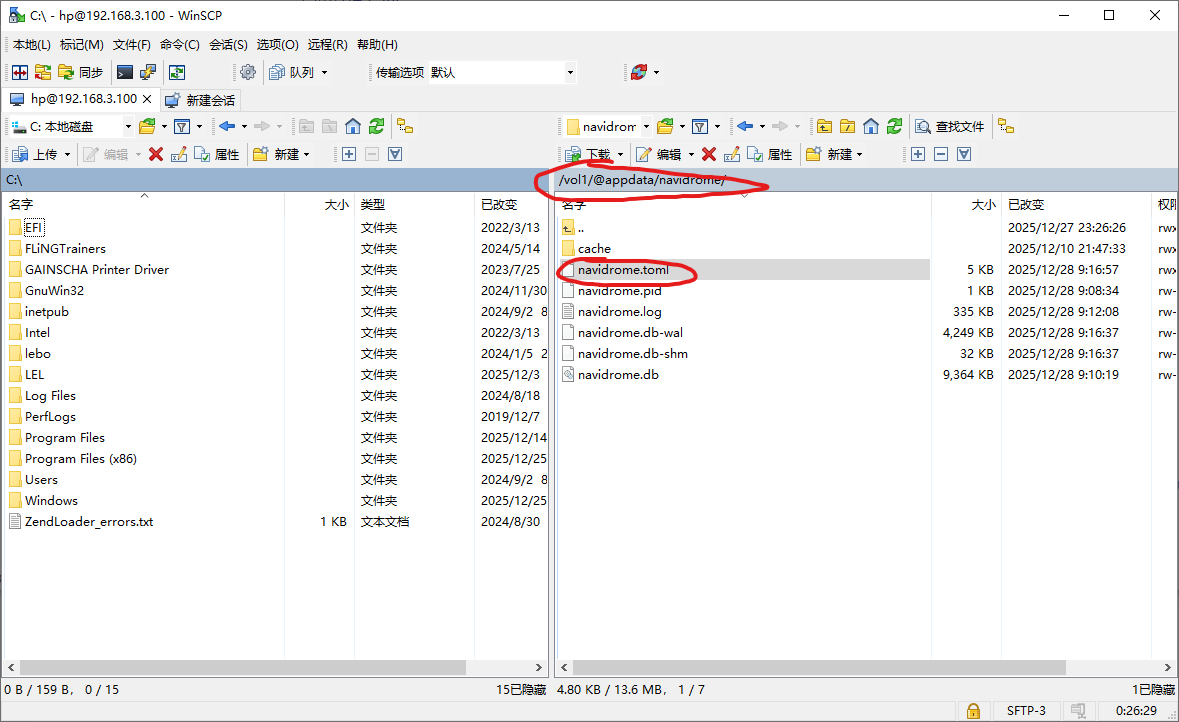Click remote panel unselect files minus icon
The image size is (1179, 722).
coord(941,154)
